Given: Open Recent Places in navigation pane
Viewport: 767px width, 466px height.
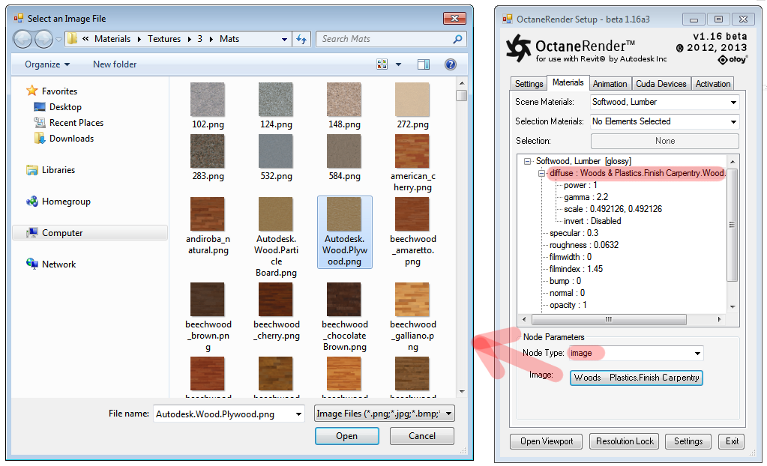Looking at the screenshot, I should (76, 123).
